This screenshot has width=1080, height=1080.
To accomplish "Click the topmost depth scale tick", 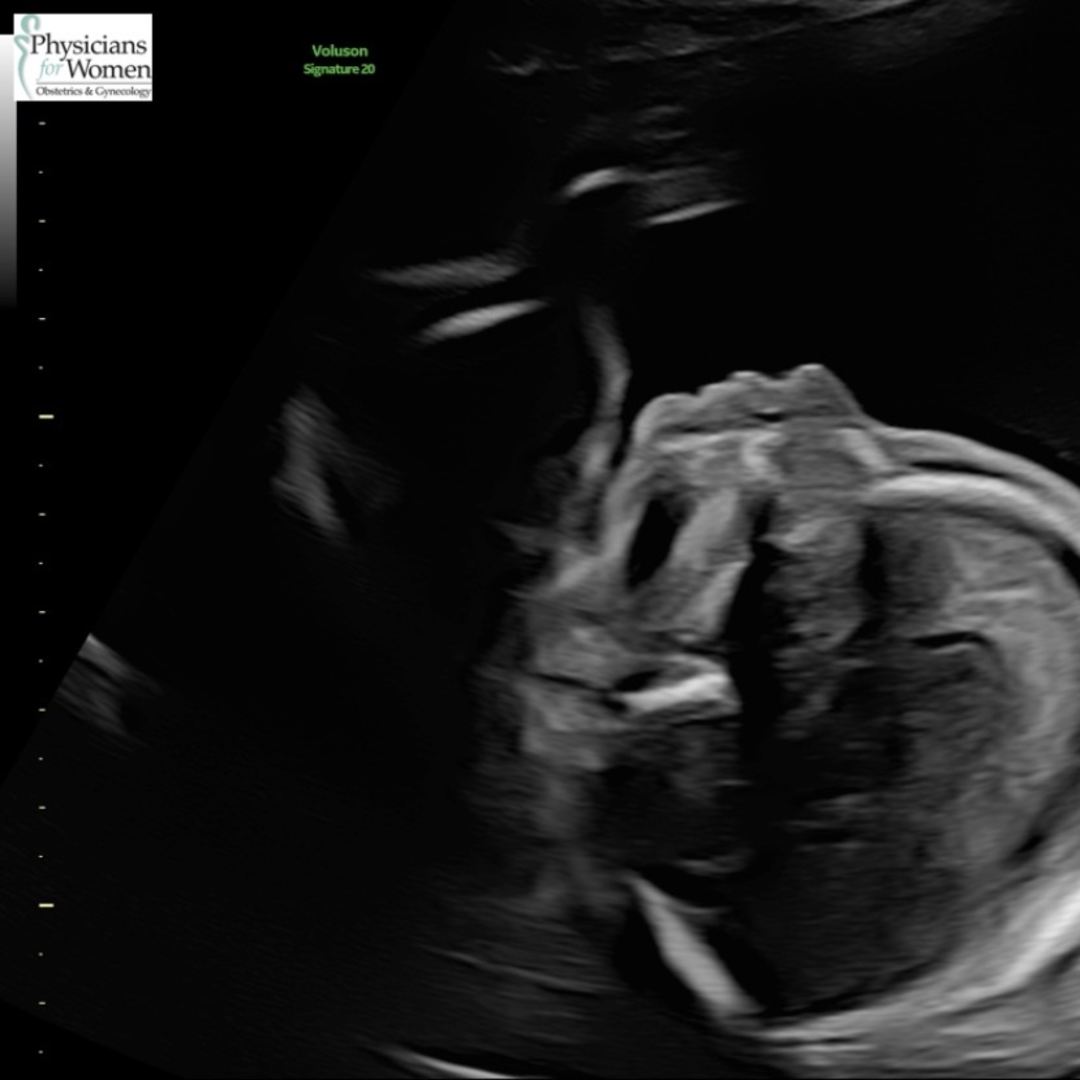I will tap(41, 123).
